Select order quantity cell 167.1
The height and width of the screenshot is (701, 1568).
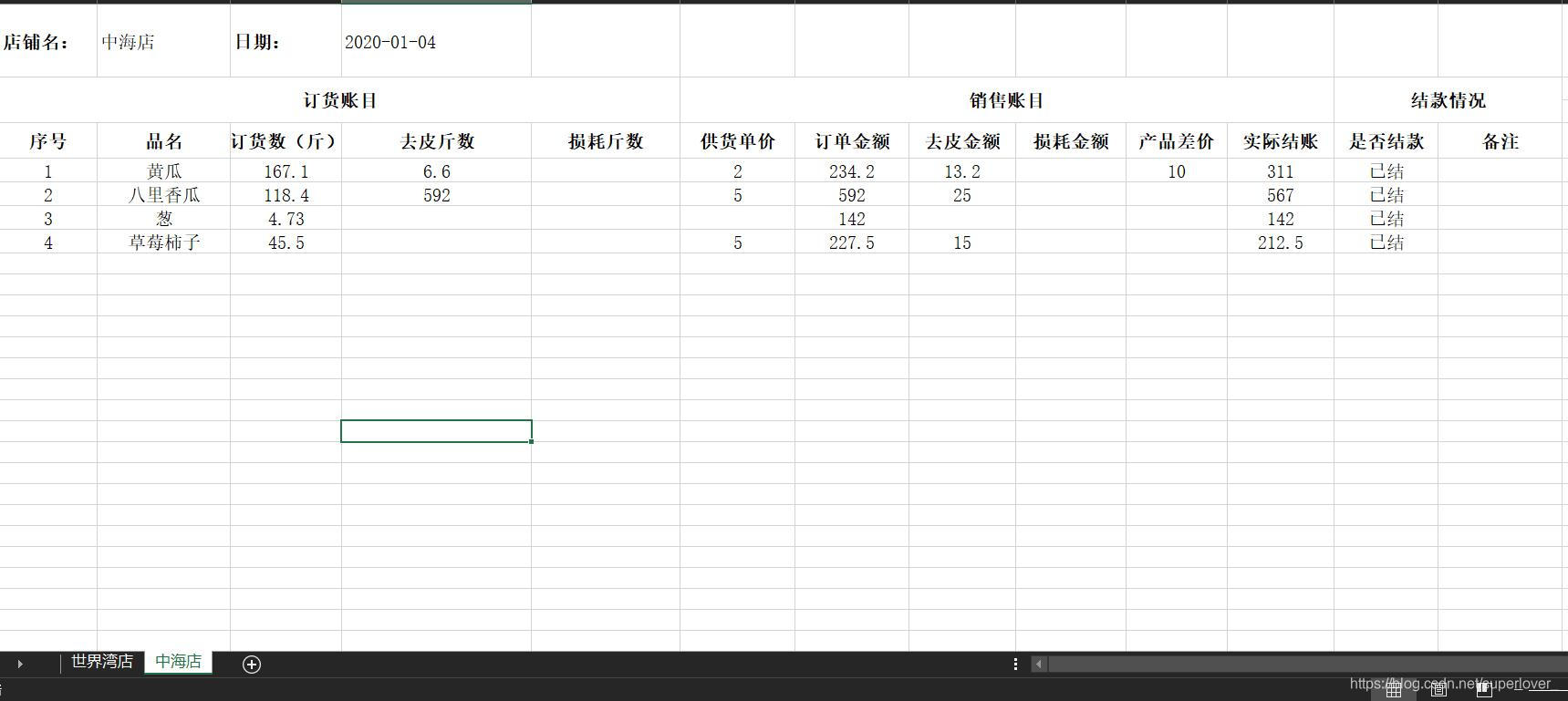[x=286, y=171]
